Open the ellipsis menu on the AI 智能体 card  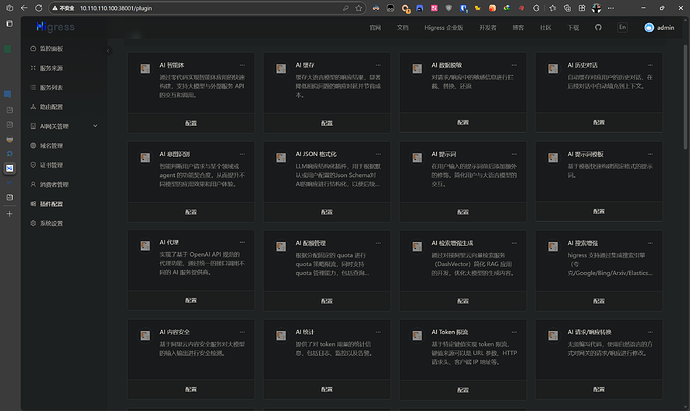242,65
